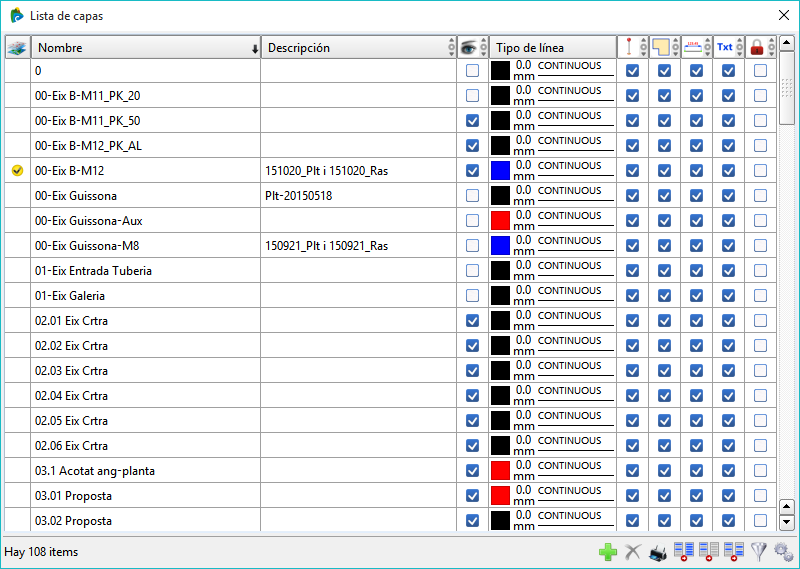
Task: Click the layers stack icon in header
Action: 17,47
